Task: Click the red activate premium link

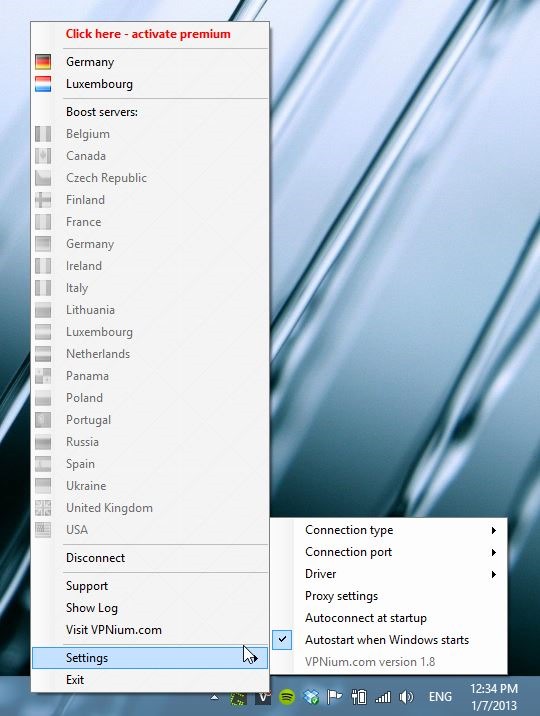Action: click(148, 34)
